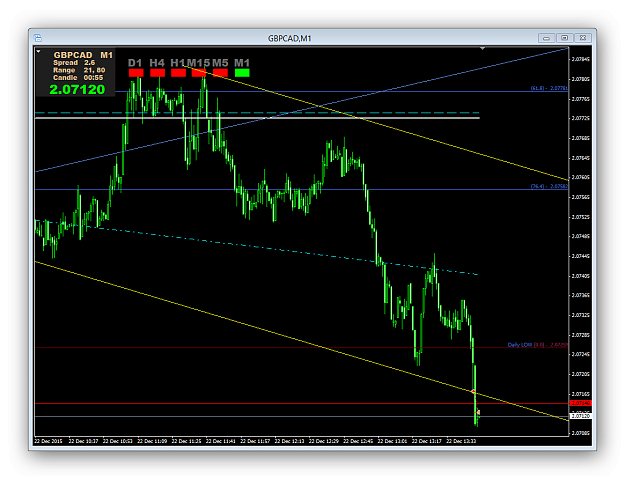Click the Spread 2.6 info line
This screenshot has height=479, width=625.
pos(74,63)
